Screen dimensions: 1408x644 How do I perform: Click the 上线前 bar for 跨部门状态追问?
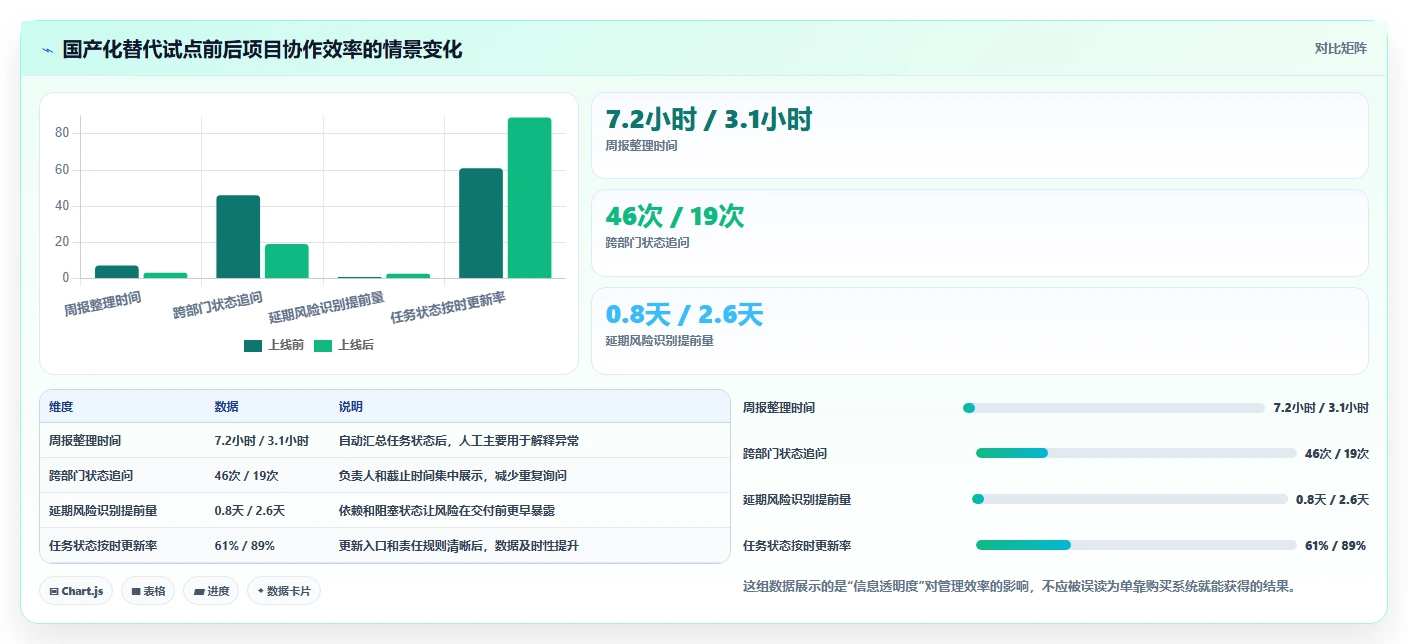[238, 237]
